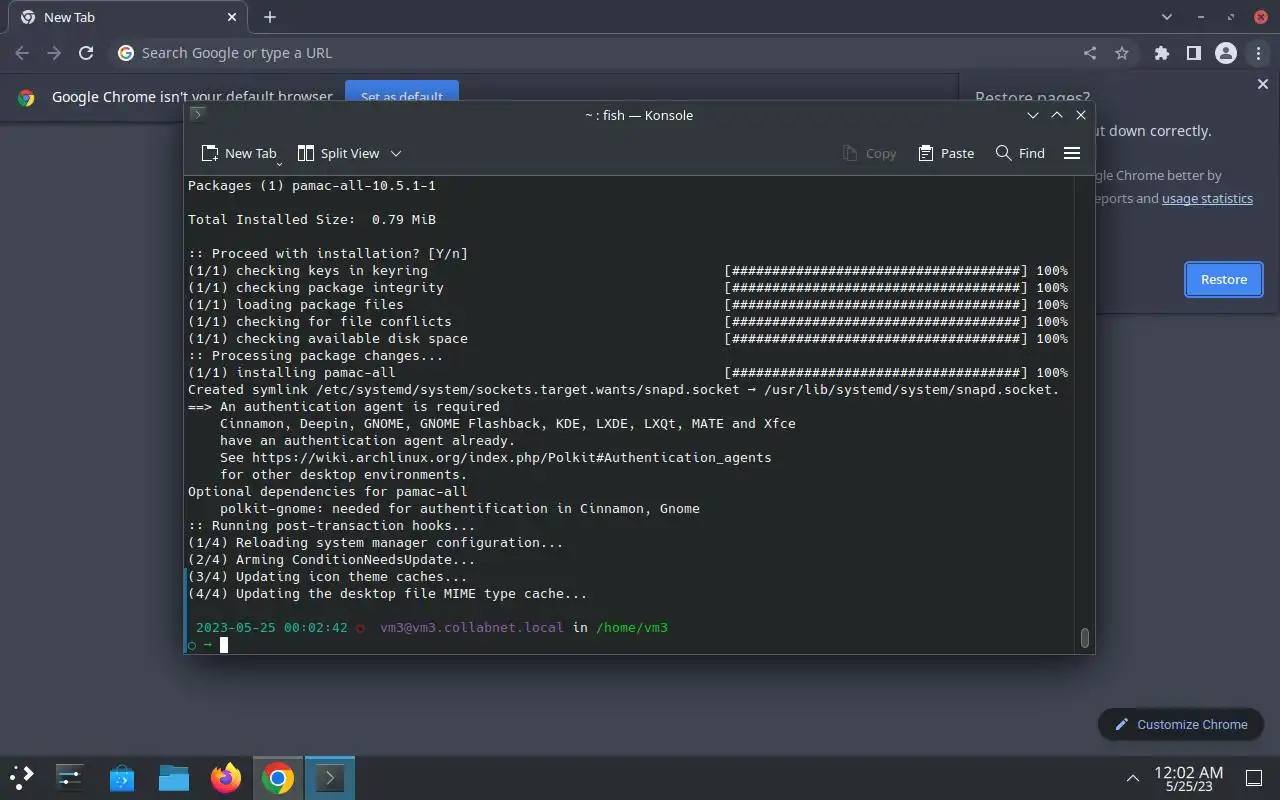Open Discover store from taskbar
Viewport: 1280px width, 800px height.
pos(122,777)
